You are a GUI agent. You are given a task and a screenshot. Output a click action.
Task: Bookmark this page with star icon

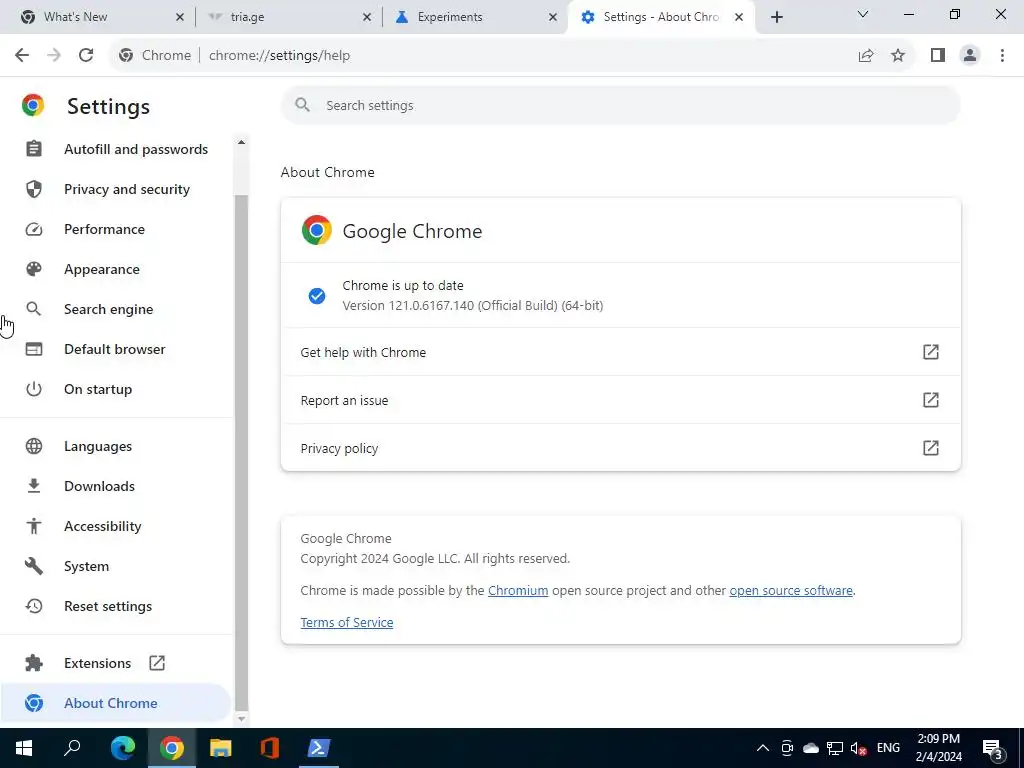898,56
